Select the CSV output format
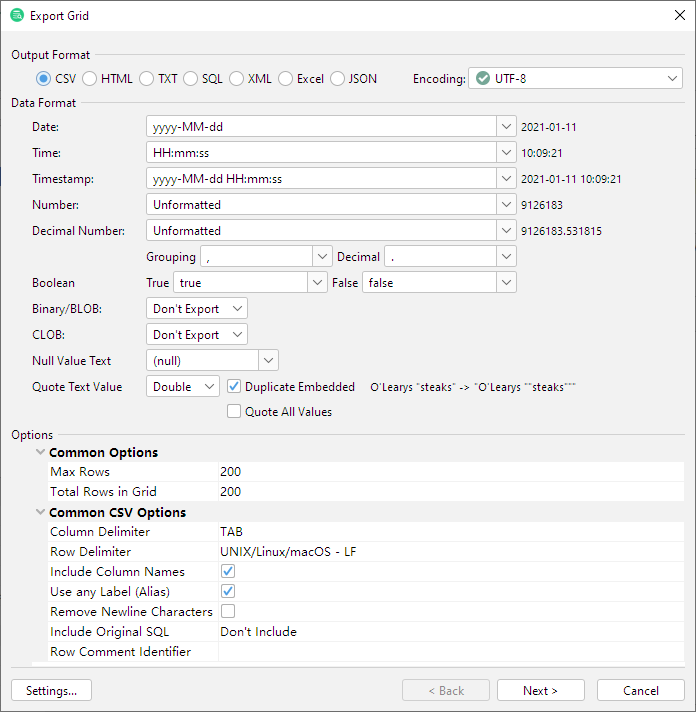The width and height of the screenshot is (696, 712). 44,79
